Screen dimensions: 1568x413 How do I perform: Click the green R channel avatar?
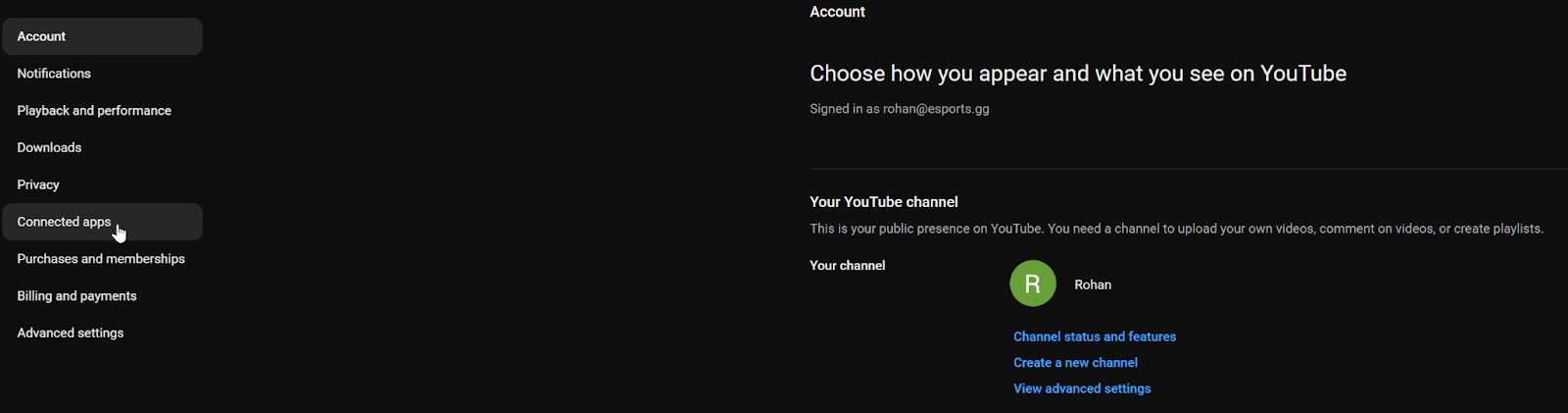(1033, 284)
